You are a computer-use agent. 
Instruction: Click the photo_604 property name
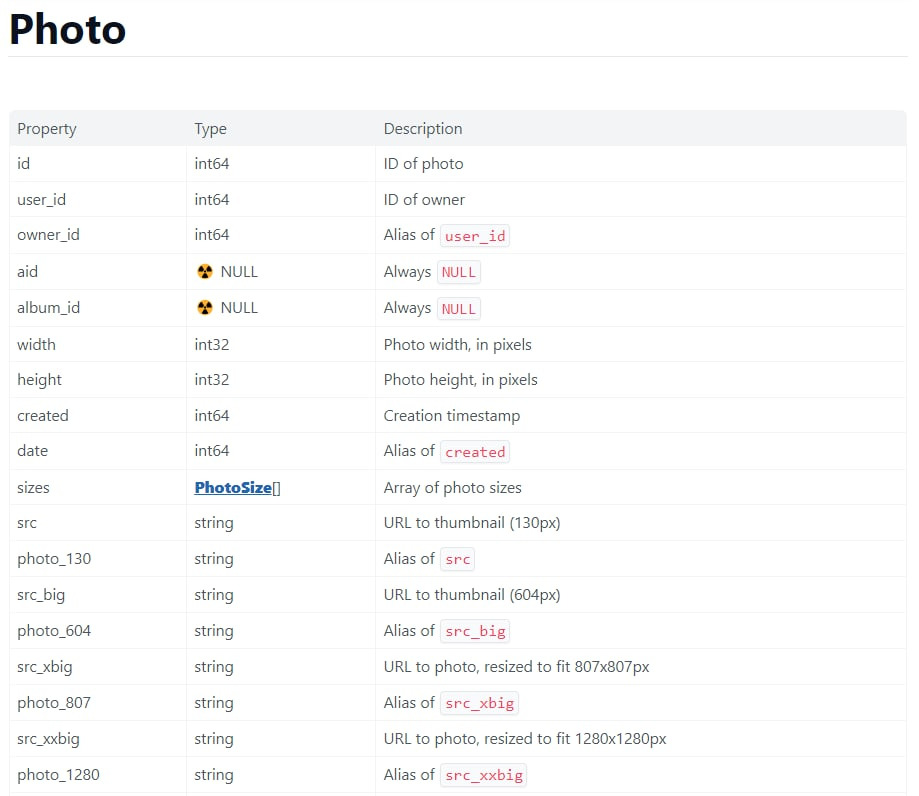pos(54,631)
